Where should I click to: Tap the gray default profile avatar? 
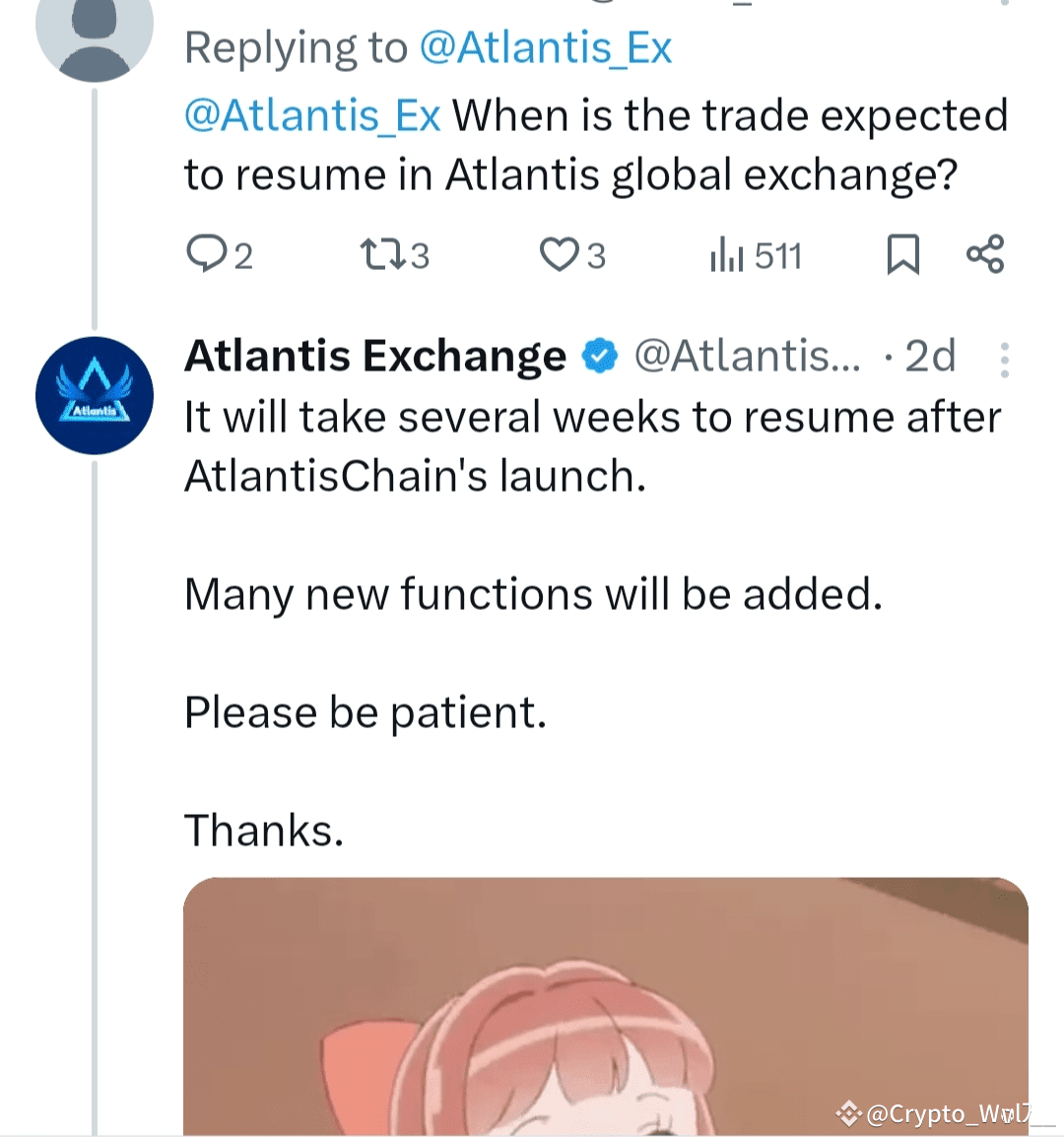(x=95, y=30)
